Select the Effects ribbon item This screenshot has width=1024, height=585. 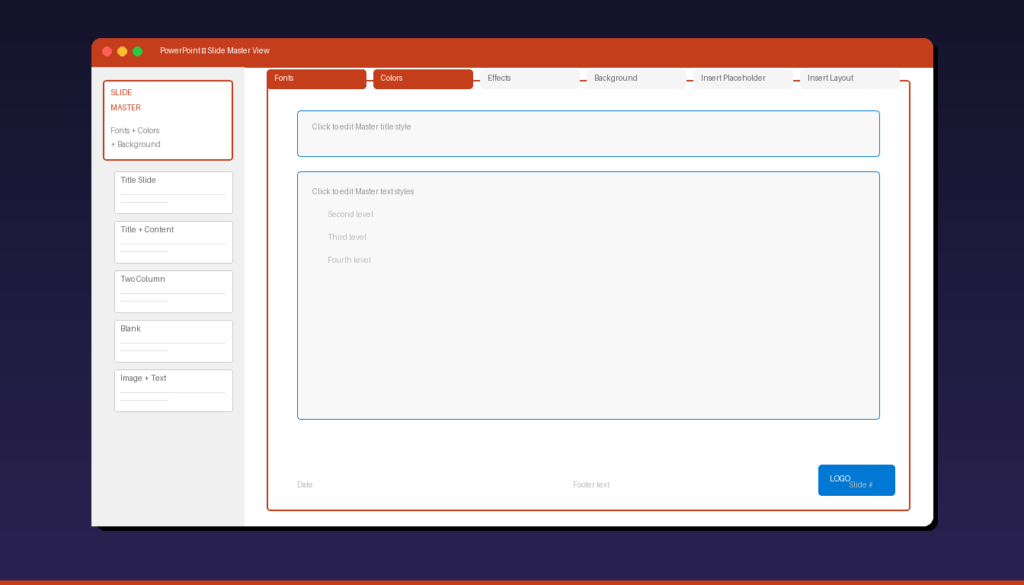click(528, 78)
